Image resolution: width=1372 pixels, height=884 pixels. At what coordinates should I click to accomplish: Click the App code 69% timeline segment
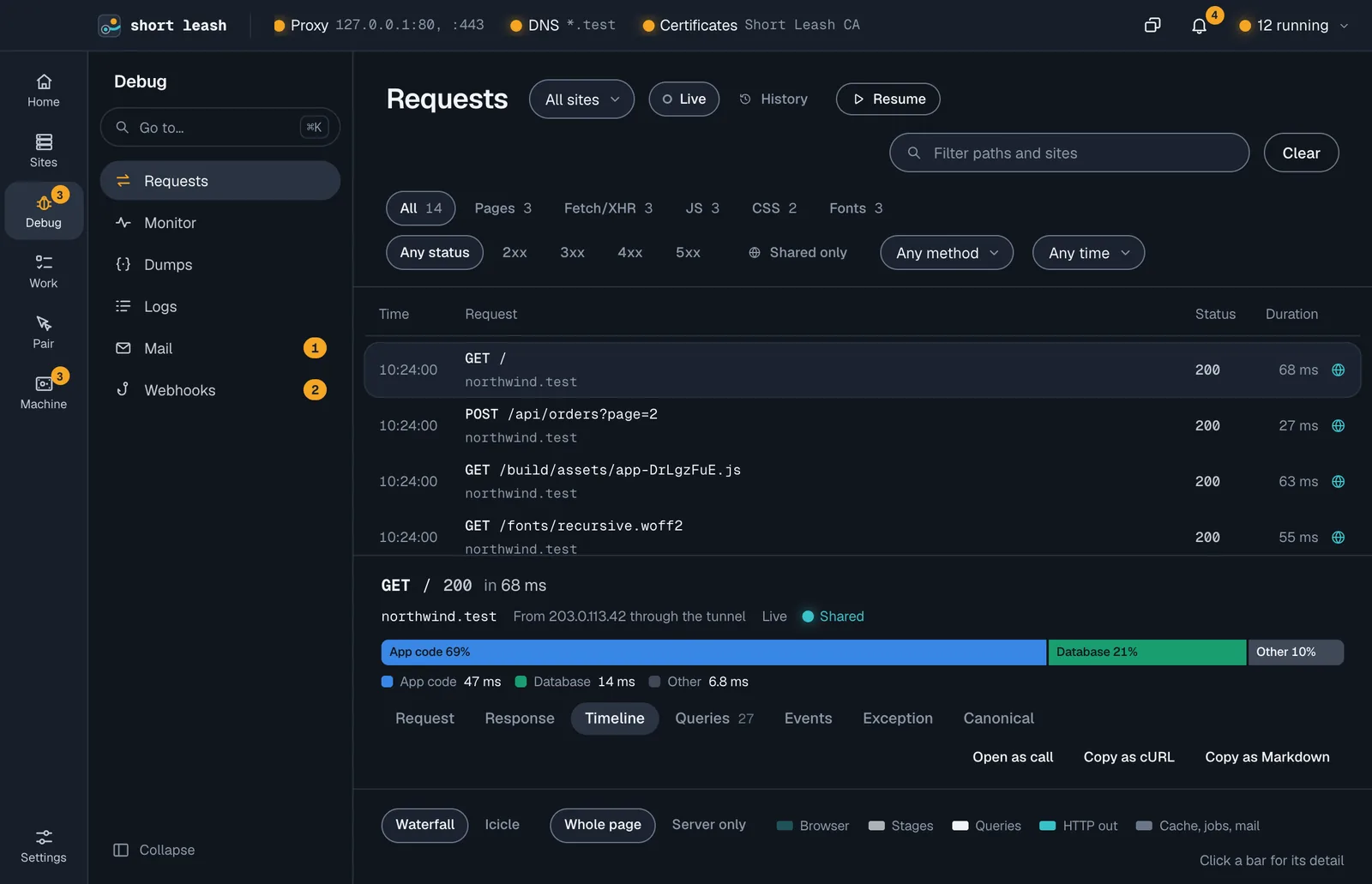pos(713,652)
